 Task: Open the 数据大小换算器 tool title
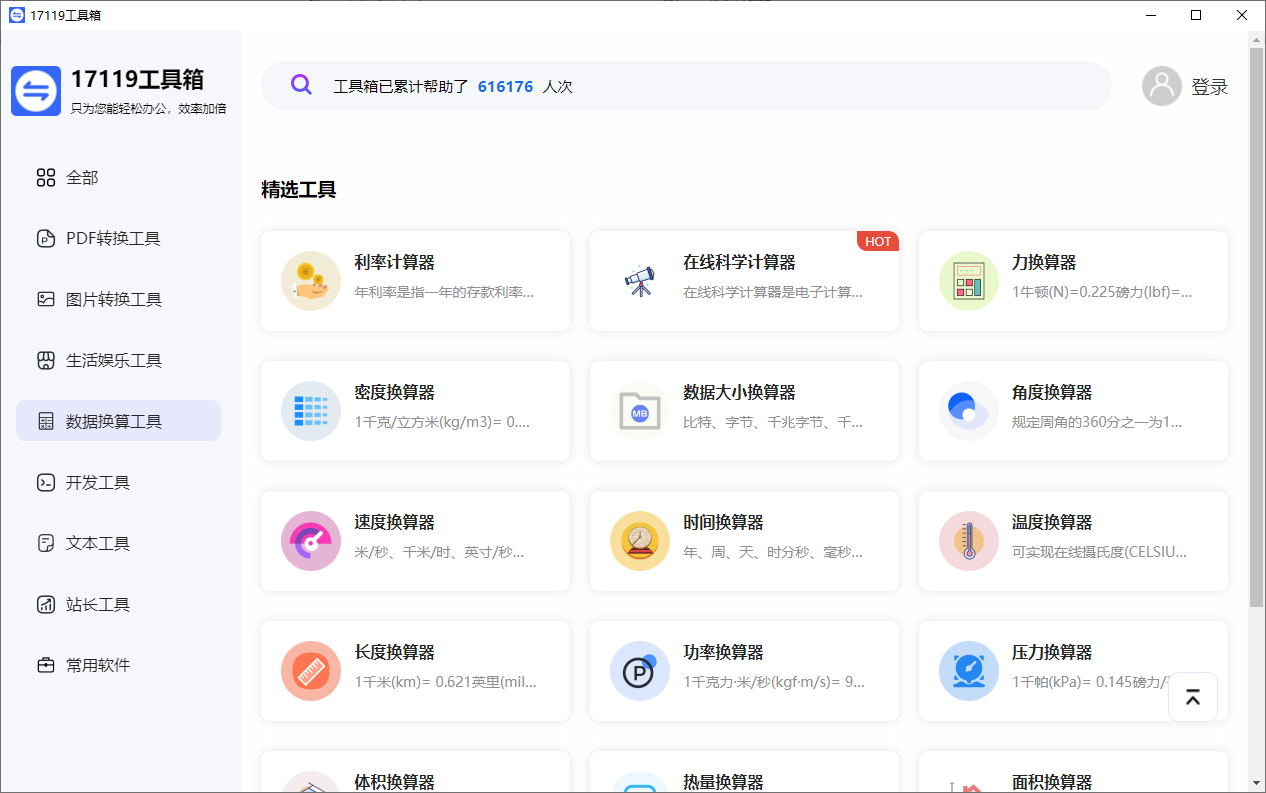(740, 393)
